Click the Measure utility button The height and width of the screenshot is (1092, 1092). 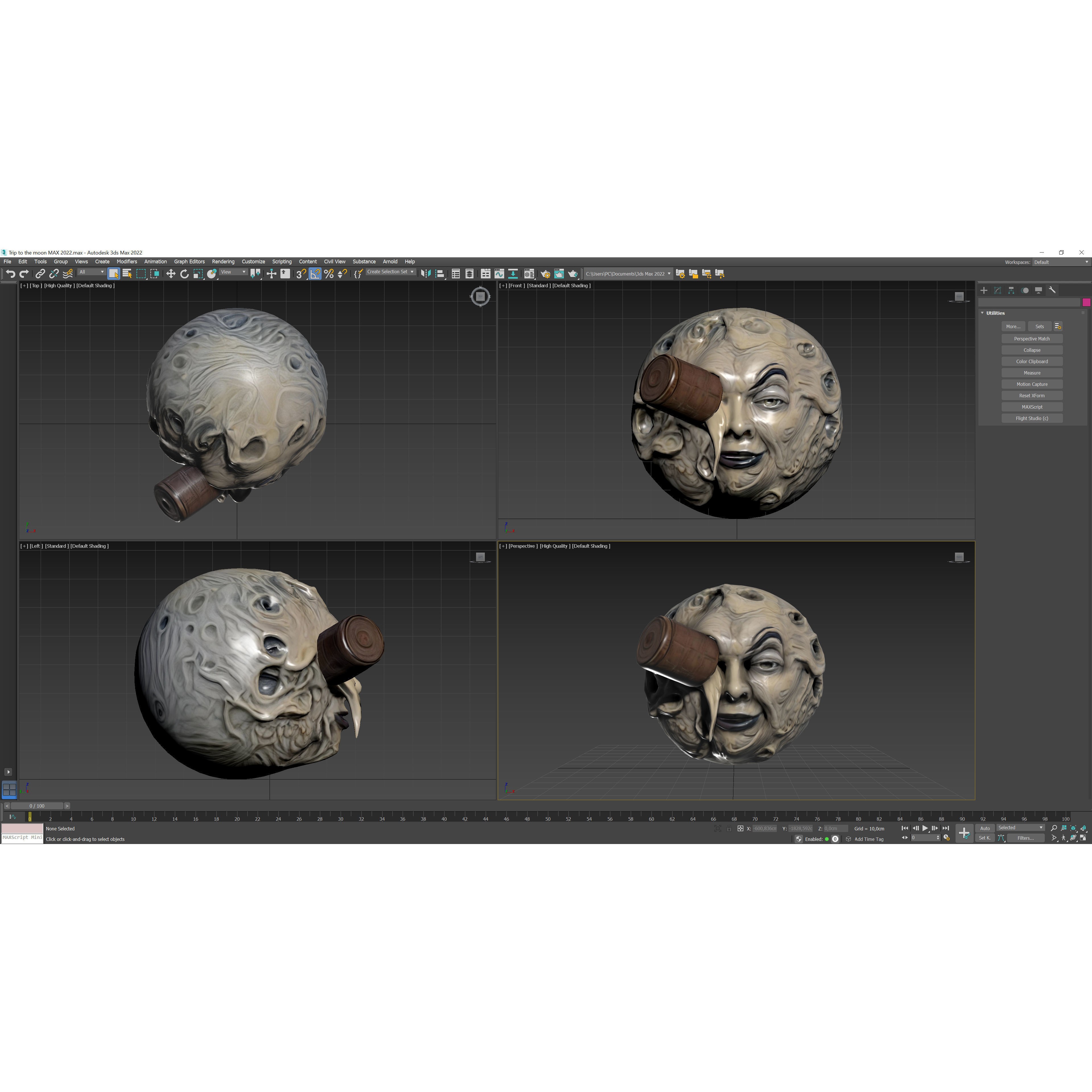[1032, 373]
